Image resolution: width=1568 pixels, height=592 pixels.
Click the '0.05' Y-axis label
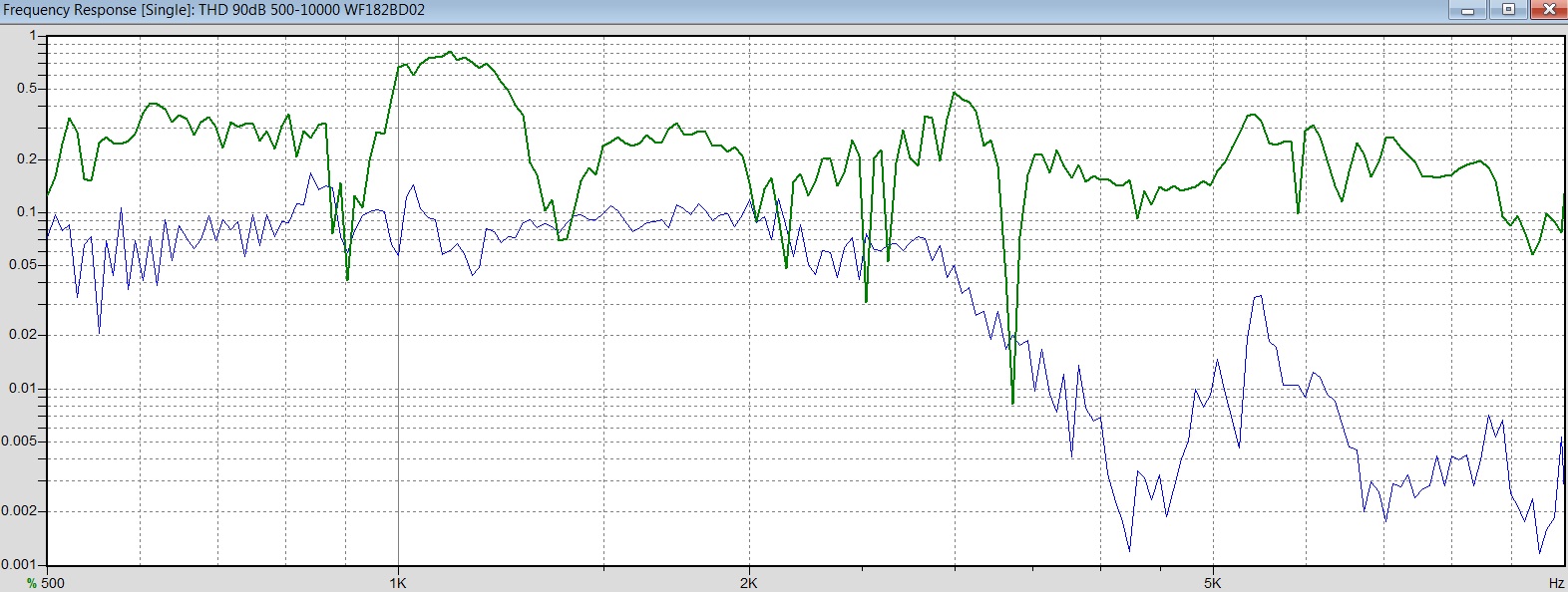pyautogui.click(x=24, y=265)
